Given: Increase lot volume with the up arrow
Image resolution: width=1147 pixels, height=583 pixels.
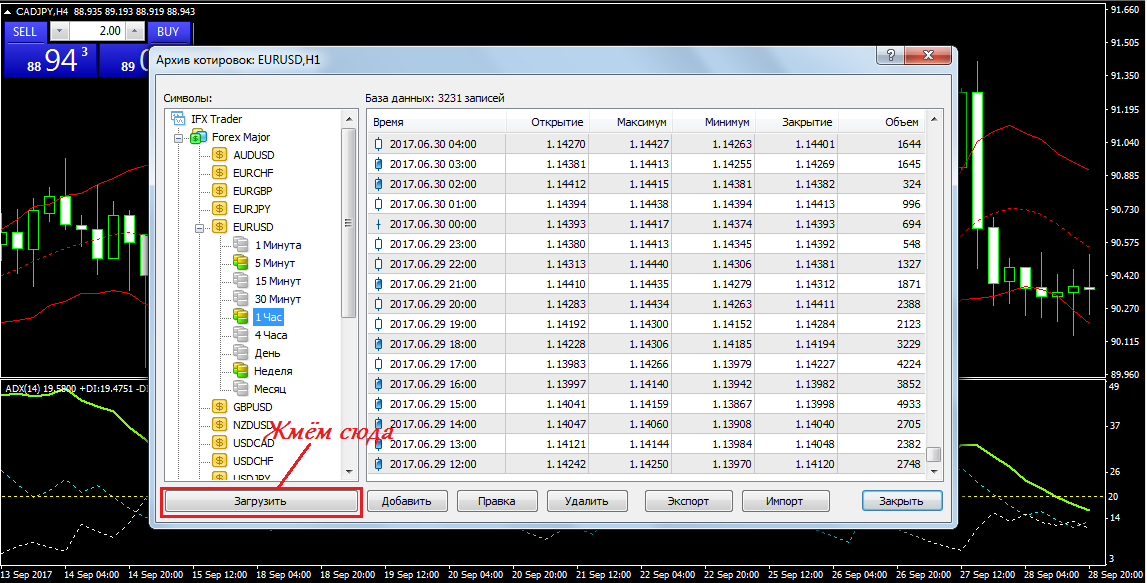Looking at the screenshot, I should coord(135,31).
